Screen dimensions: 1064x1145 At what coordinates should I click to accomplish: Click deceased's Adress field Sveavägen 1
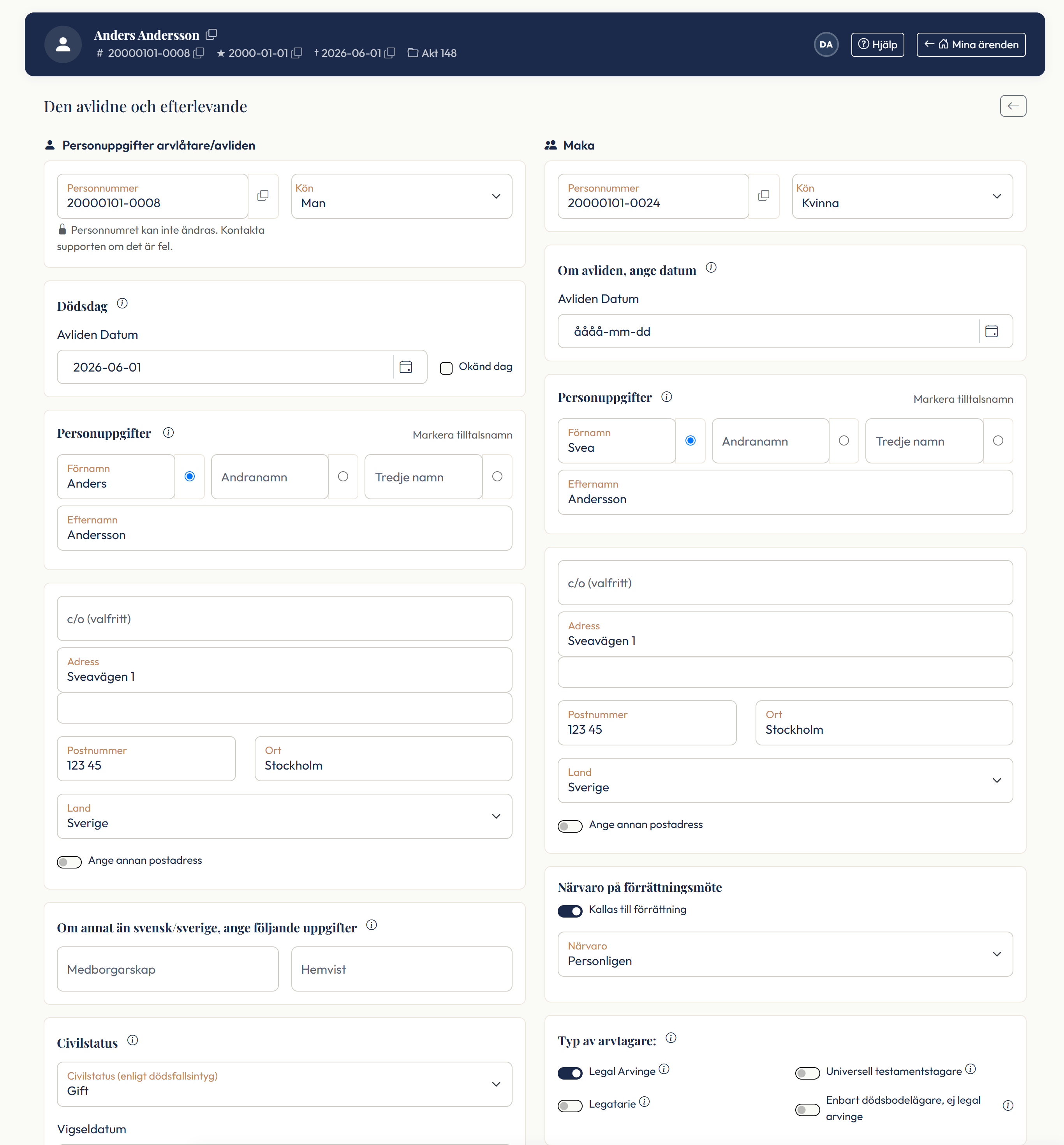pos(284,669)
